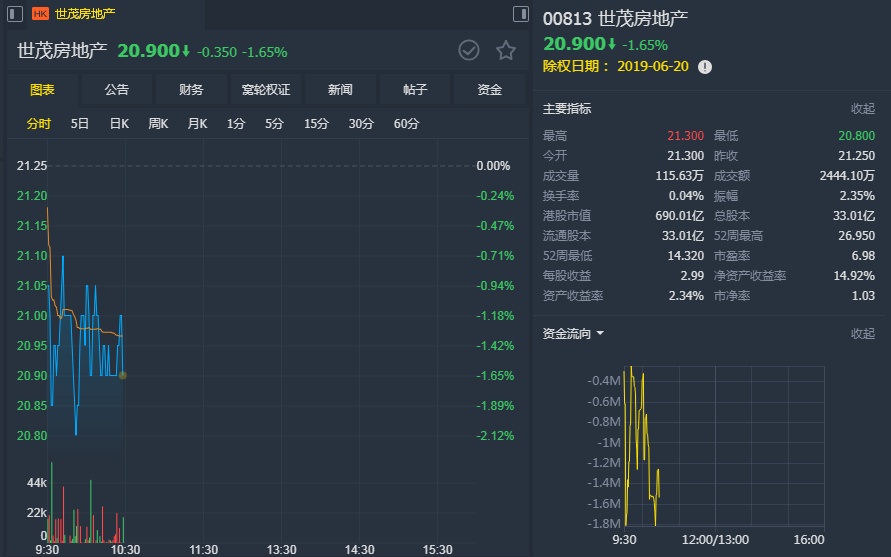Click the orange HK market badge

click(x=40, y=14)
